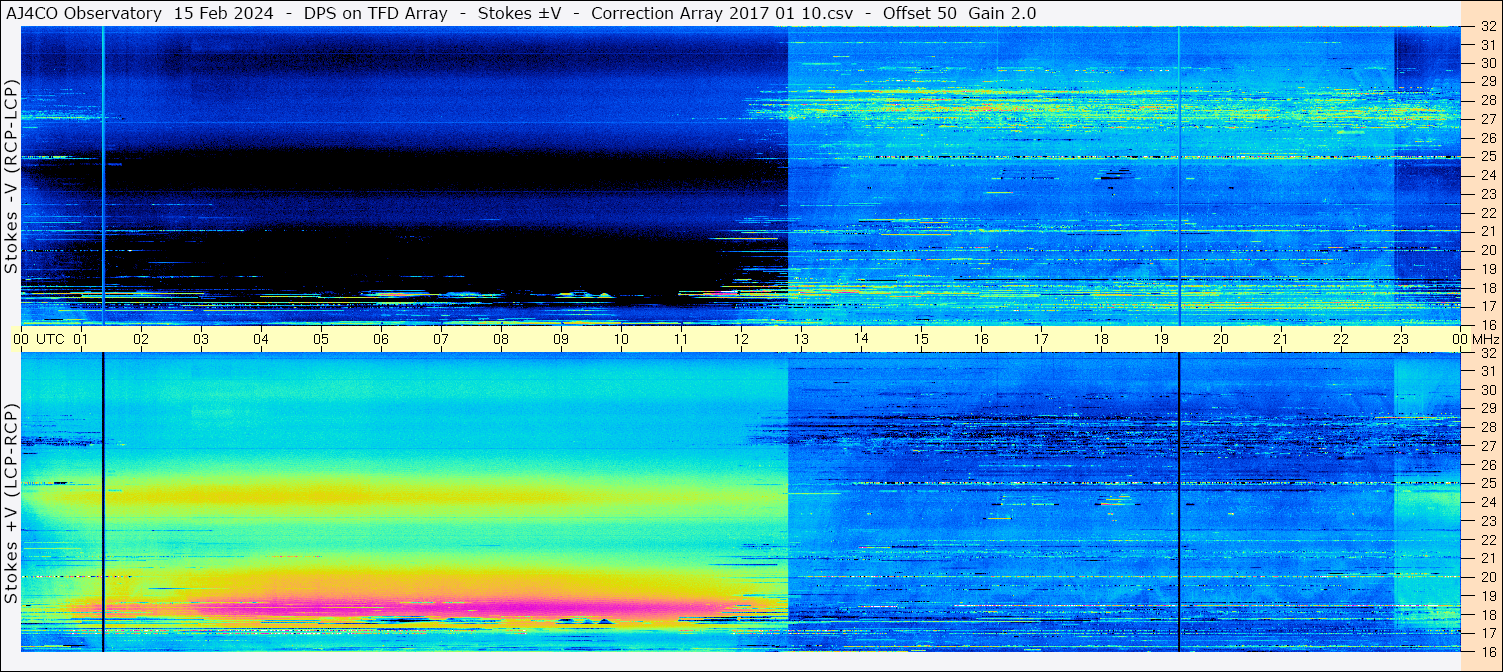
Task: Select hour "03" on the UTC time axis
Action: 201,339
